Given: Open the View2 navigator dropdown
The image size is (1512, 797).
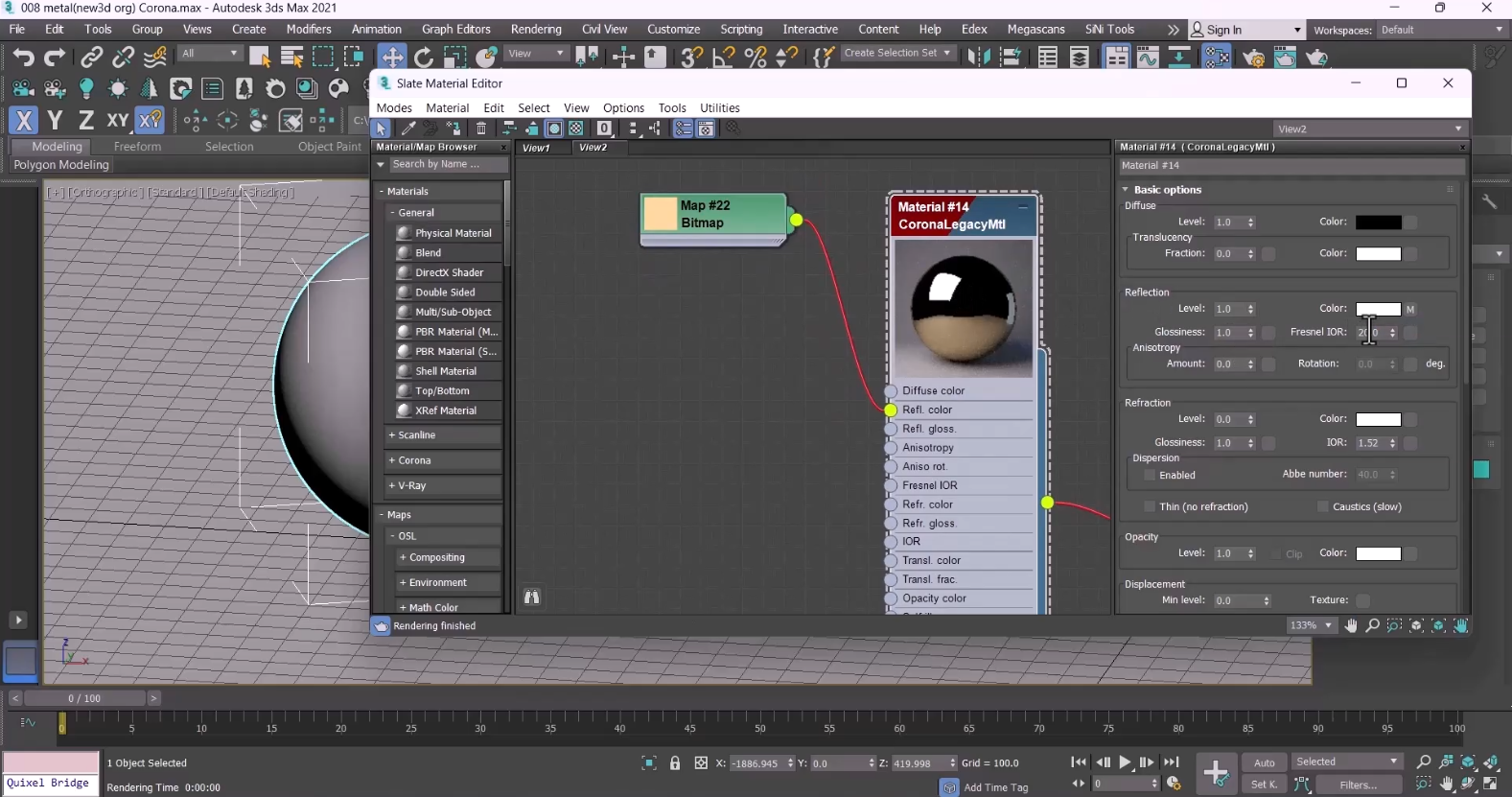Looking at the screenshot, I should point(1370,129).
